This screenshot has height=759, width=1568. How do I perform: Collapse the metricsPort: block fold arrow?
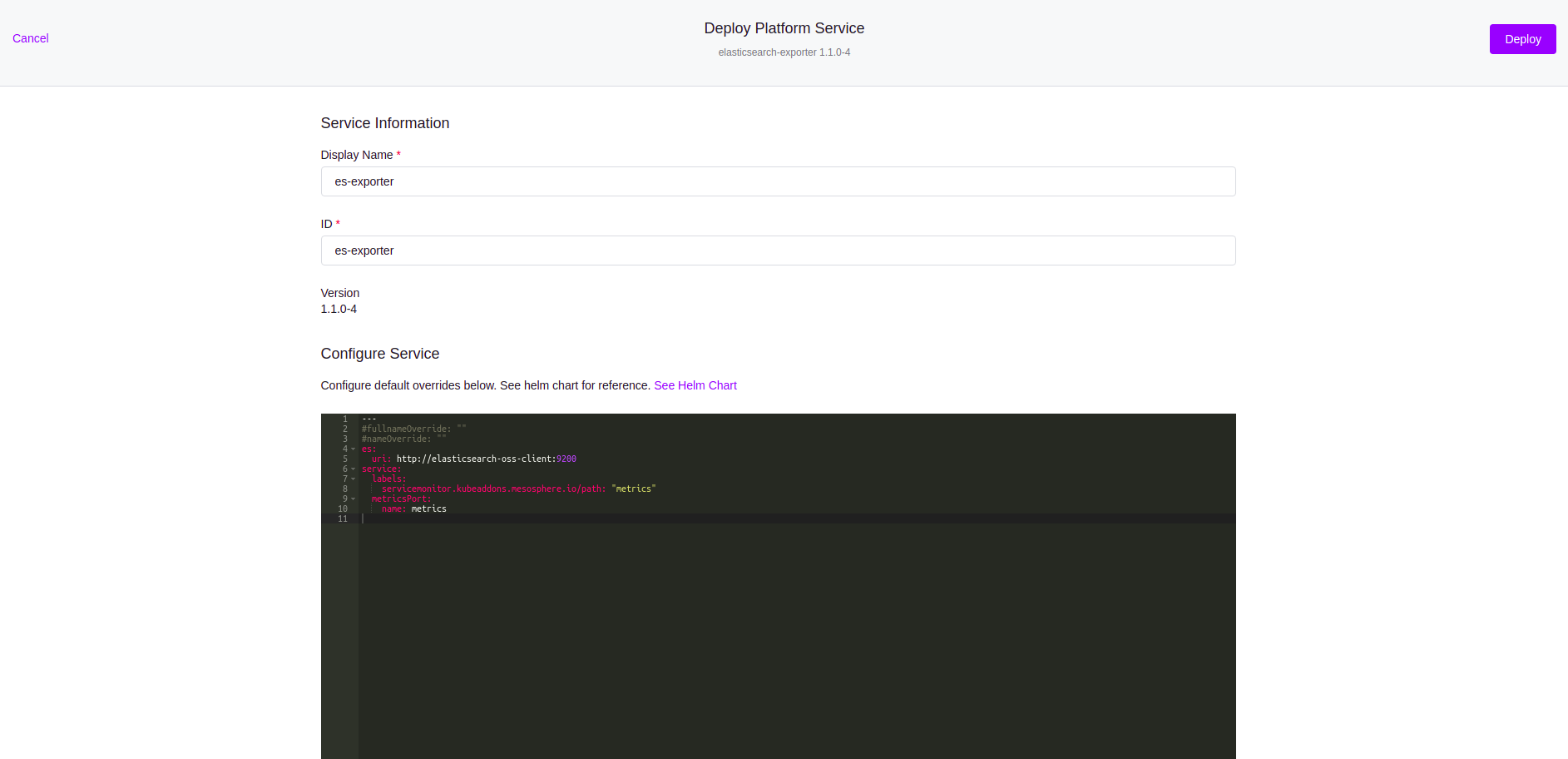[x=354, y=499]
